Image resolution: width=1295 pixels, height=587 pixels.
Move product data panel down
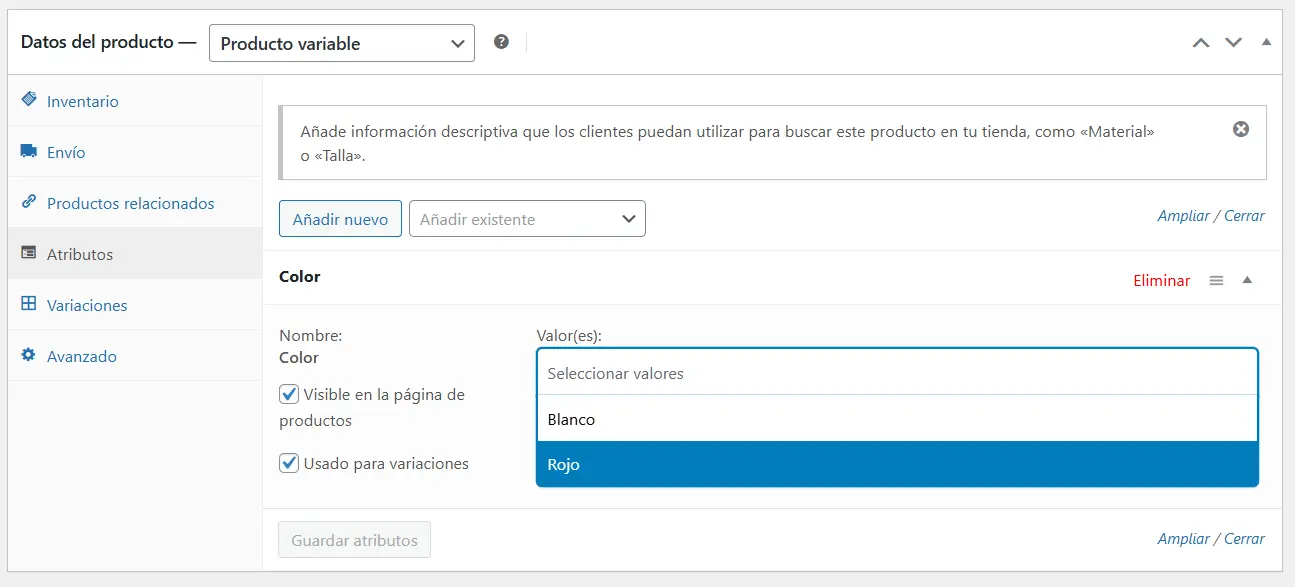pyautogui.click(x=1234, y=43)
